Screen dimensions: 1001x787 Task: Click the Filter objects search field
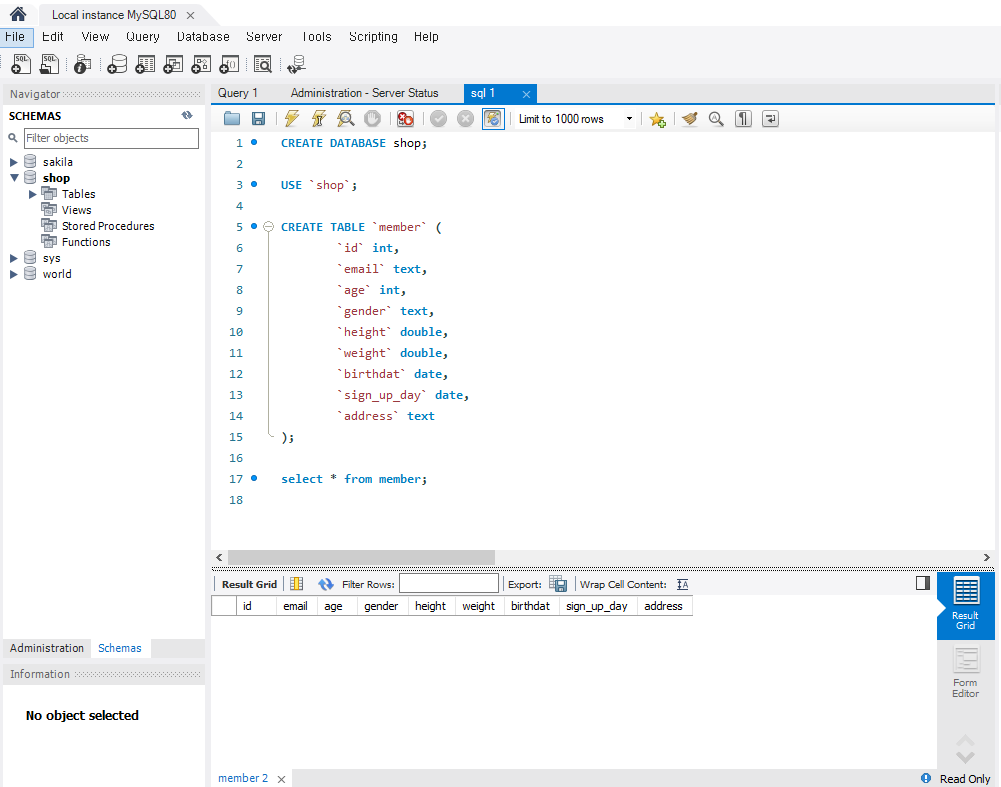[111, 139]
